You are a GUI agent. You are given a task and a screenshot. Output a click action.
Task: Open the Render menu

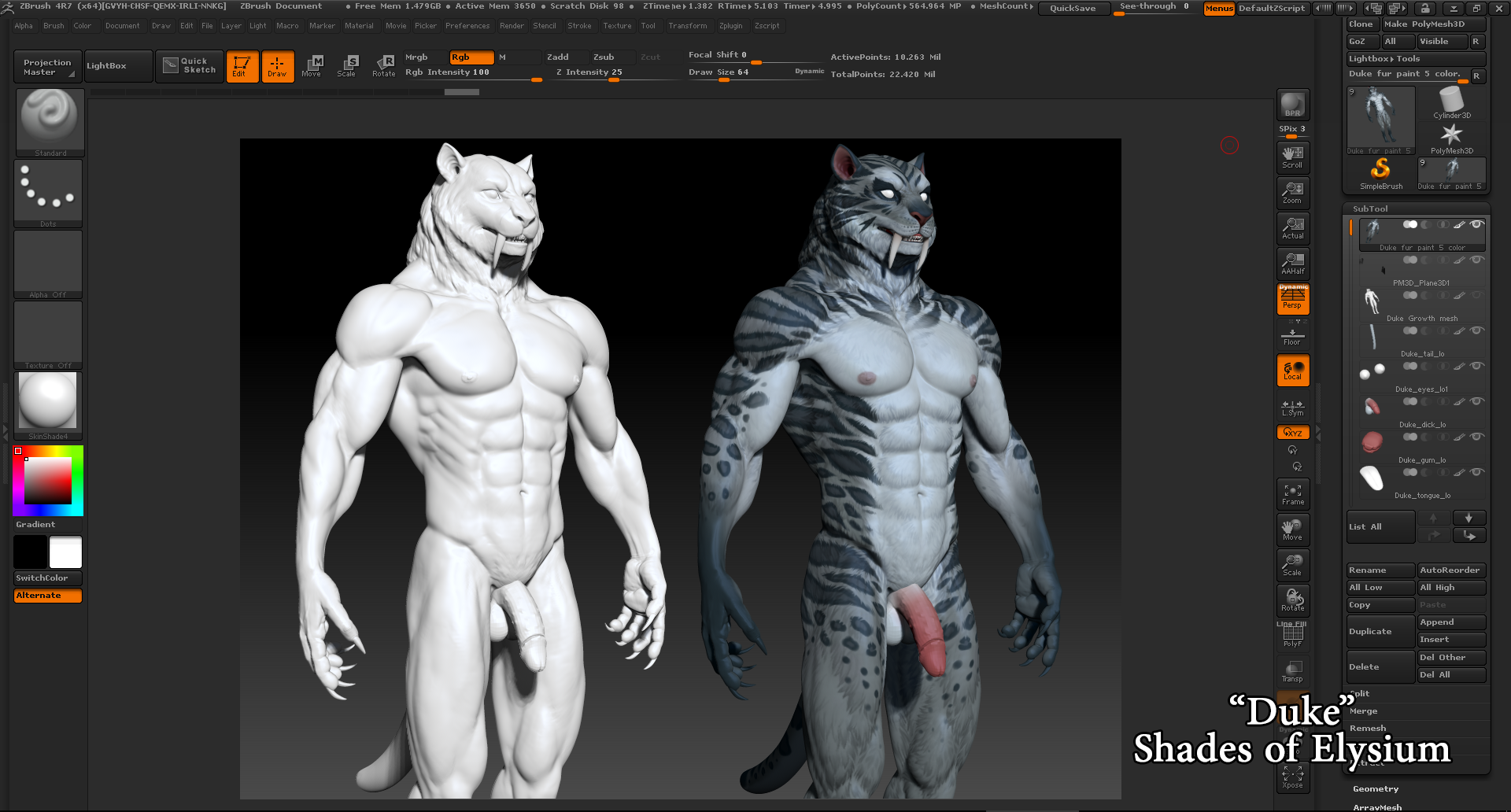pos(512,26)
